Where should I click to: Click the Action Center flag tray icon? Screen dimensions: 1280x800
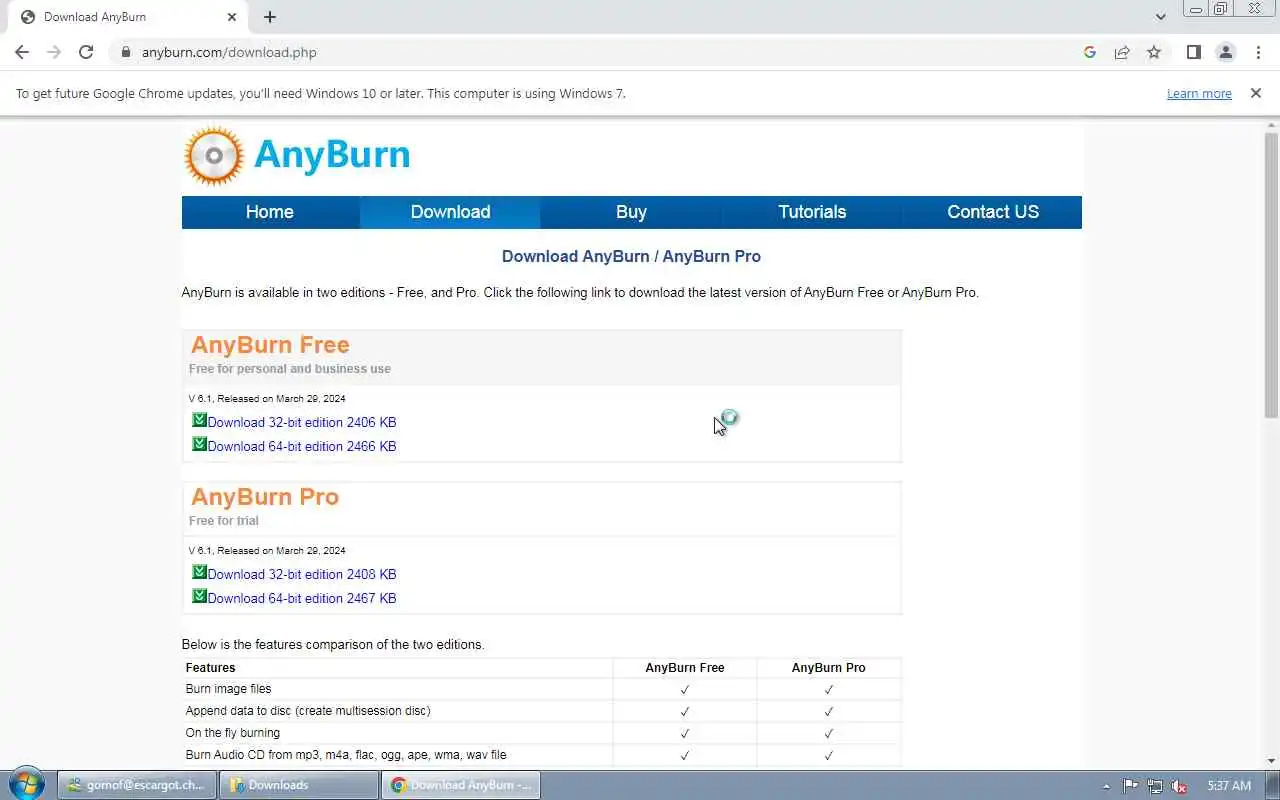tap(1130, 786)
